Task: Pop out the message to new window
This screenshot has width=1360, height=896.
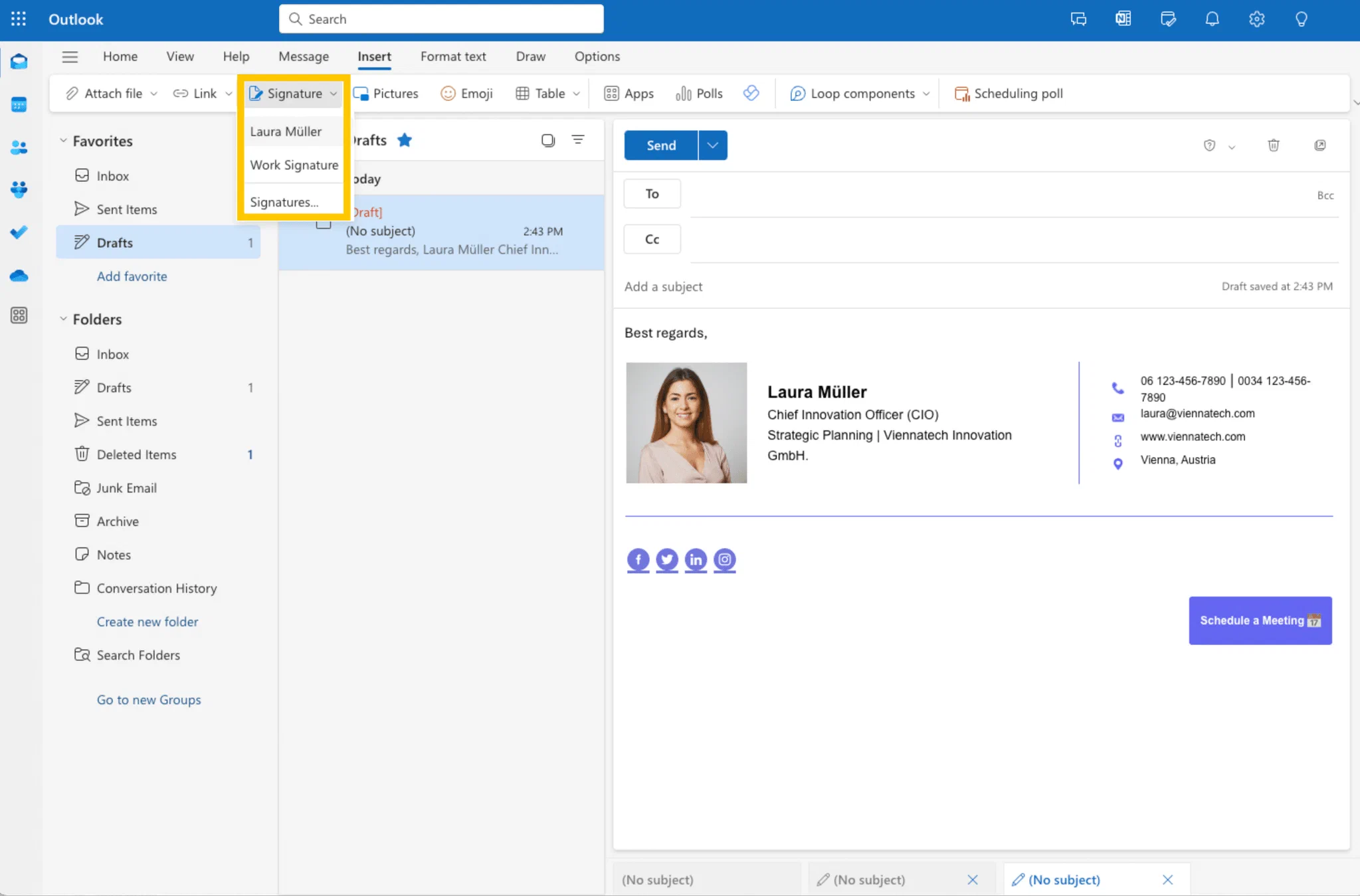Action: 1319,145
